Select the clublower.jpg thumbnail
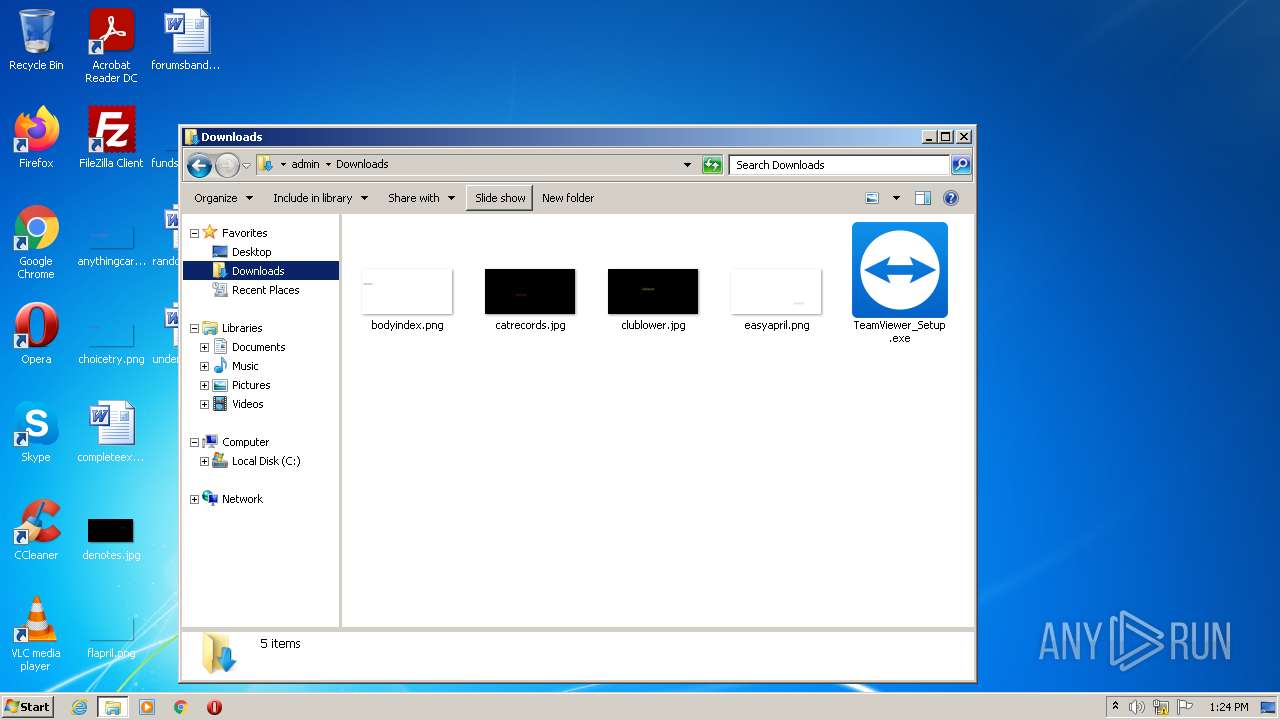 tap(653, 299)
